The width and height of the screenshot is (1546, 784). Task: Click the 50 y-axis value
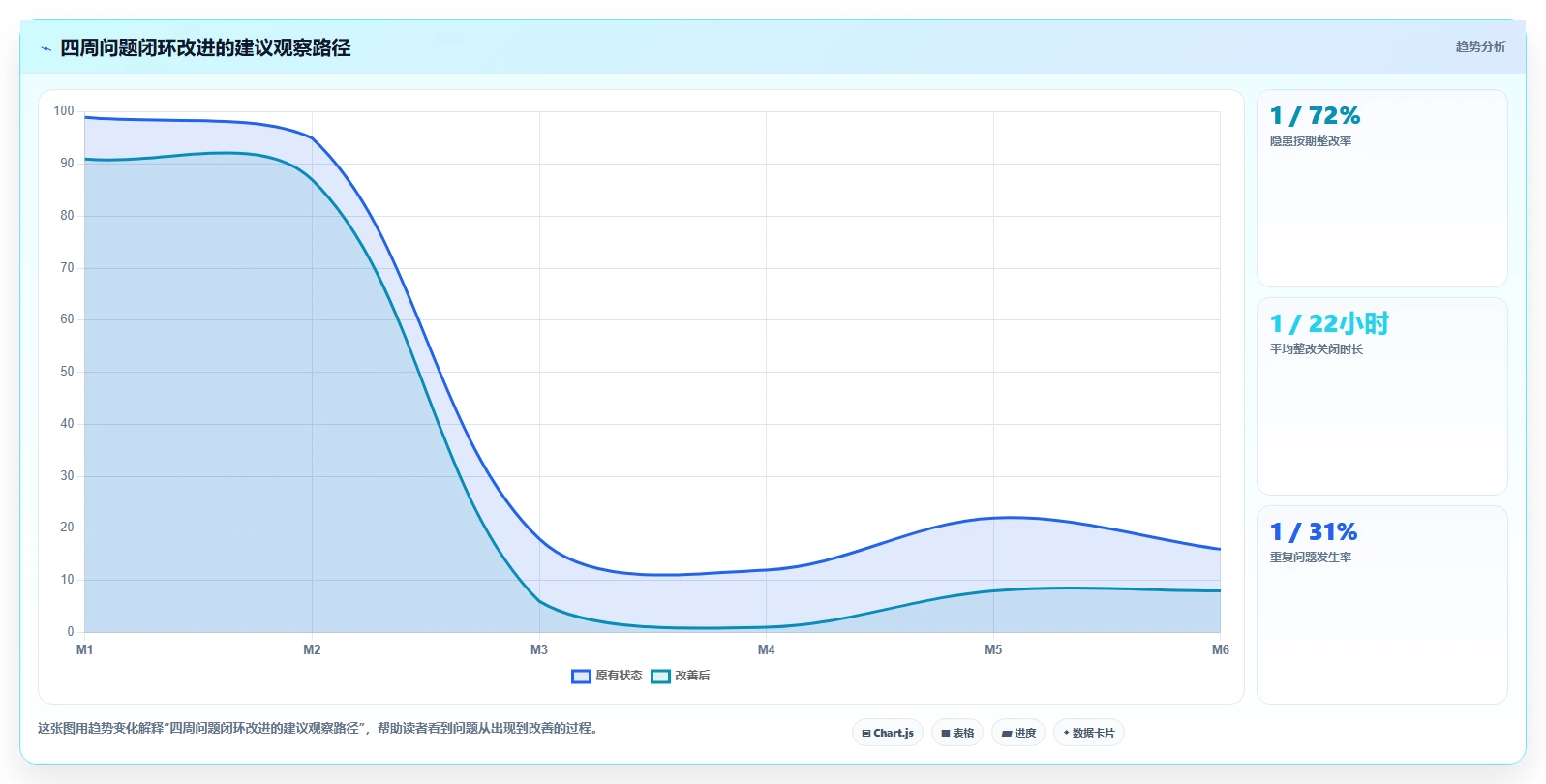coord(67,372)
